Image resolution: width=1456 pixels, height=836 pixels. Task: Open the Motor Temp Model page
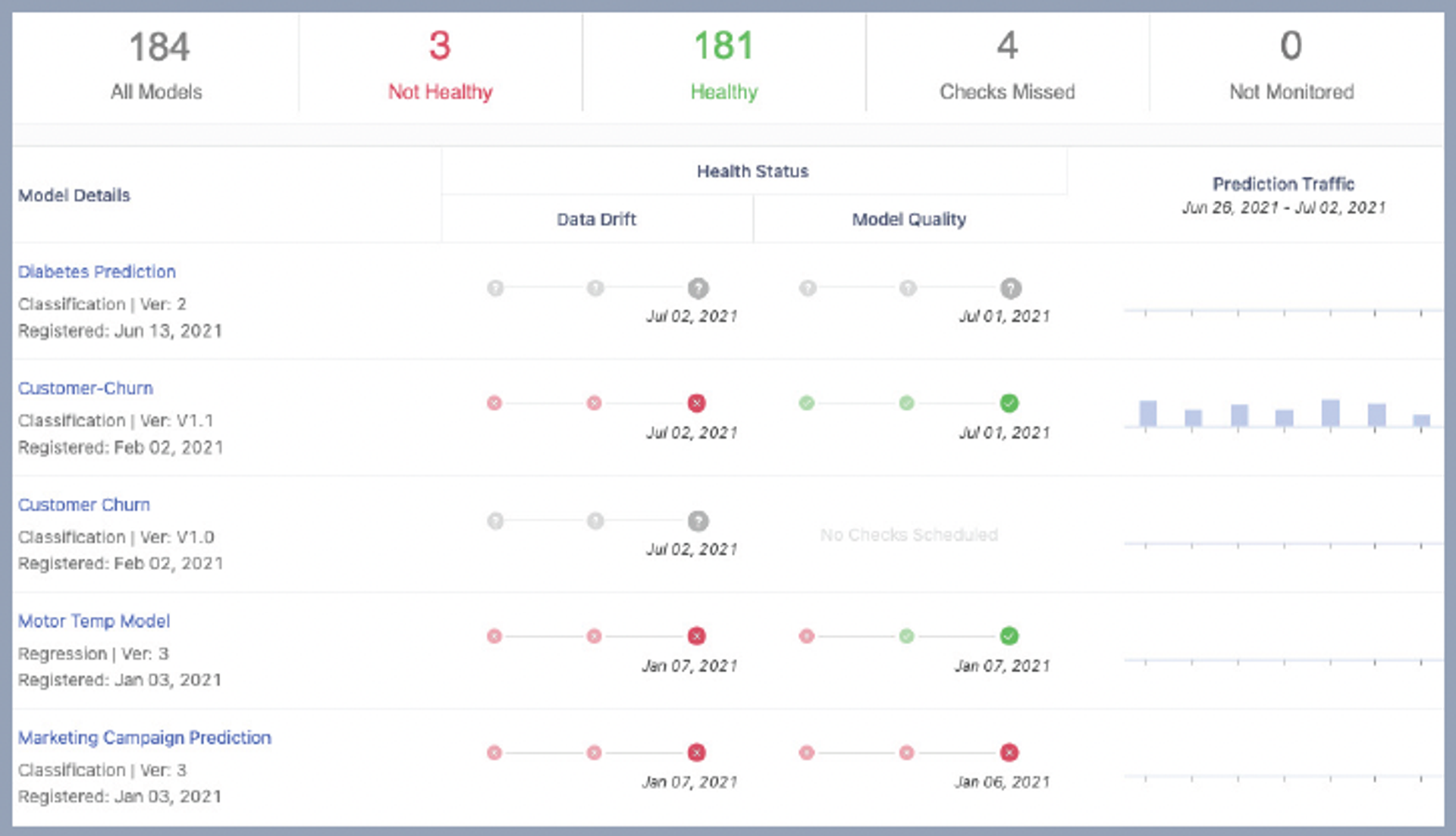click(x=94, y=621)
